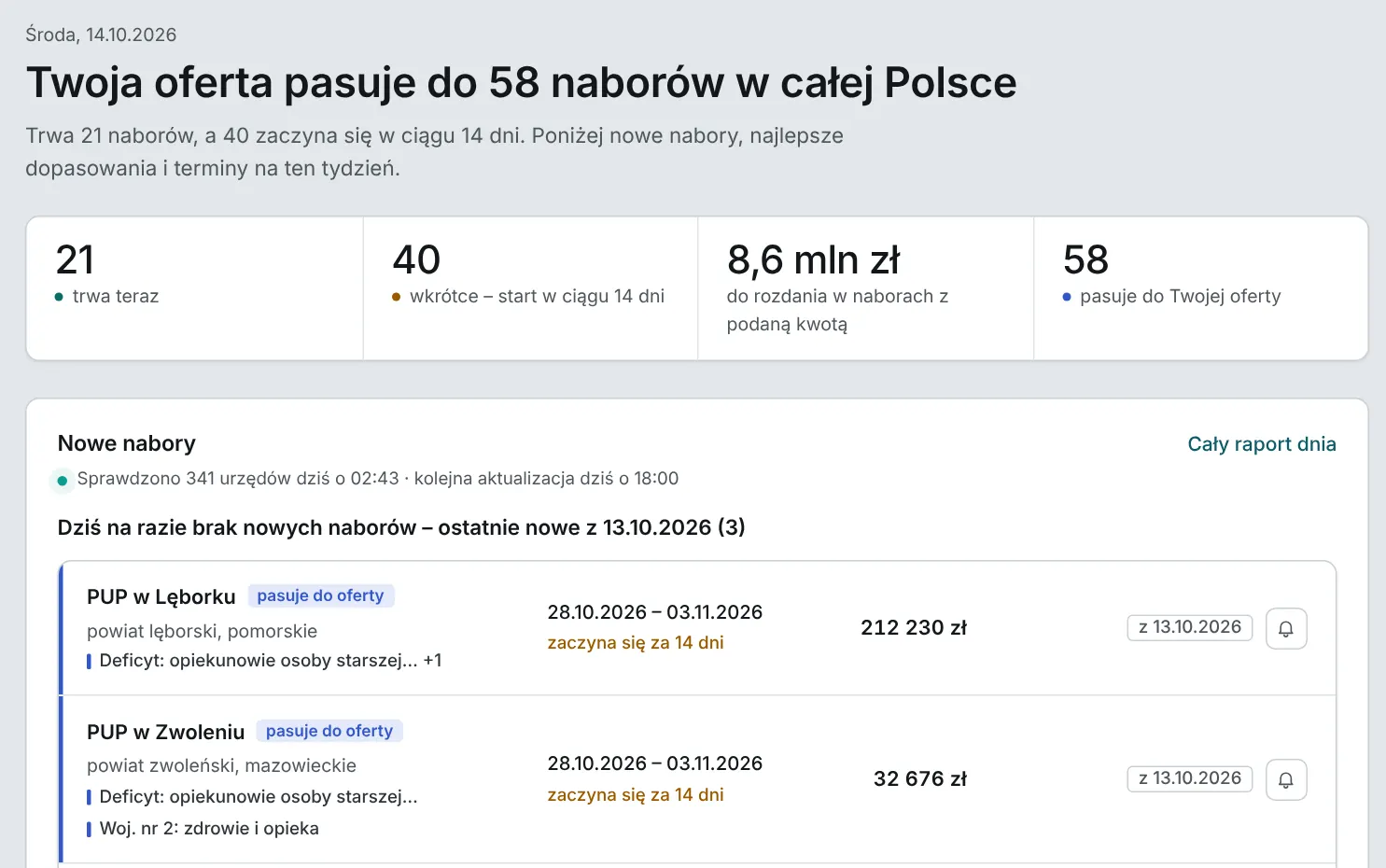
Task: Click the 'Nowe nabory' section heading
Action: [x=127, y=443]
